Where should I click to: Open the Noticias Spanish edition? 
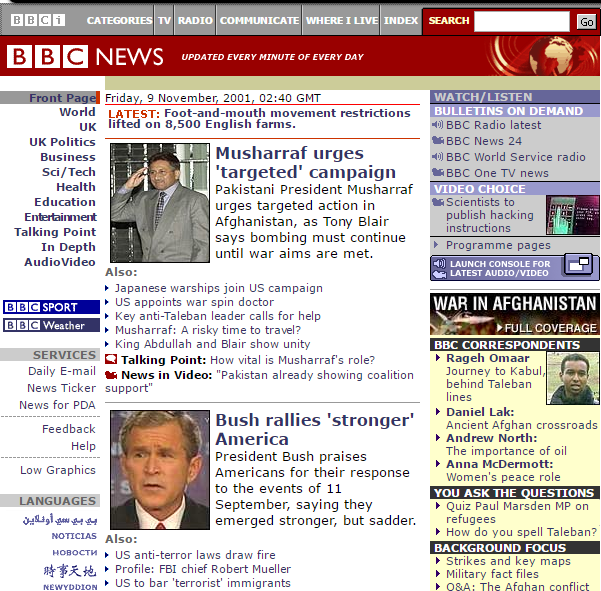74,536
